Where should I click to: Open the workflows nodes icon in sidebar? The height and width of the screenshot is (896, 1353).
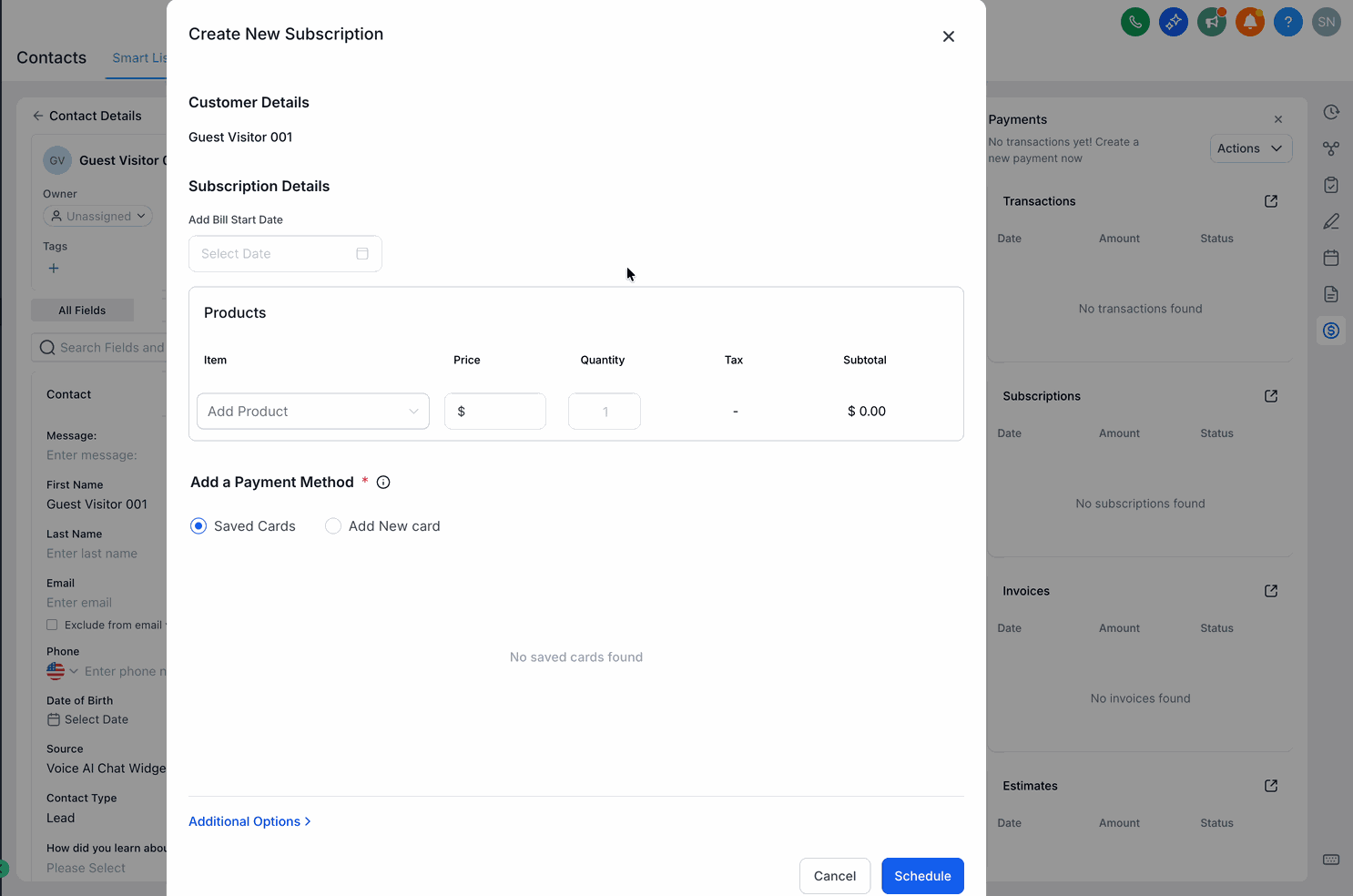point(1331,148)
